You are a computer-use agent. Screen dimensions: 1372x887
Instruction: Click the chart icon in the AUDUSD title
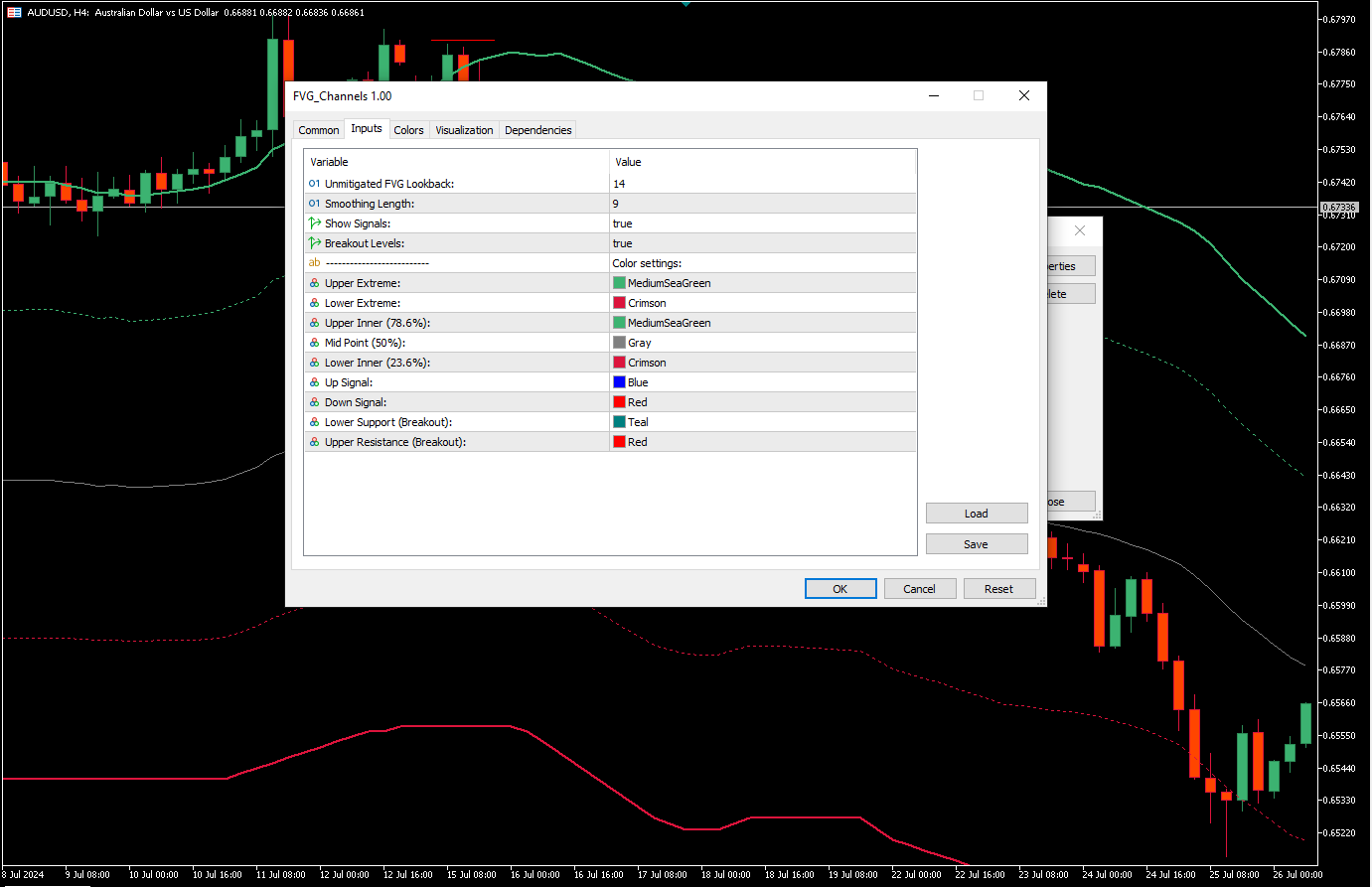pos(14,12)
